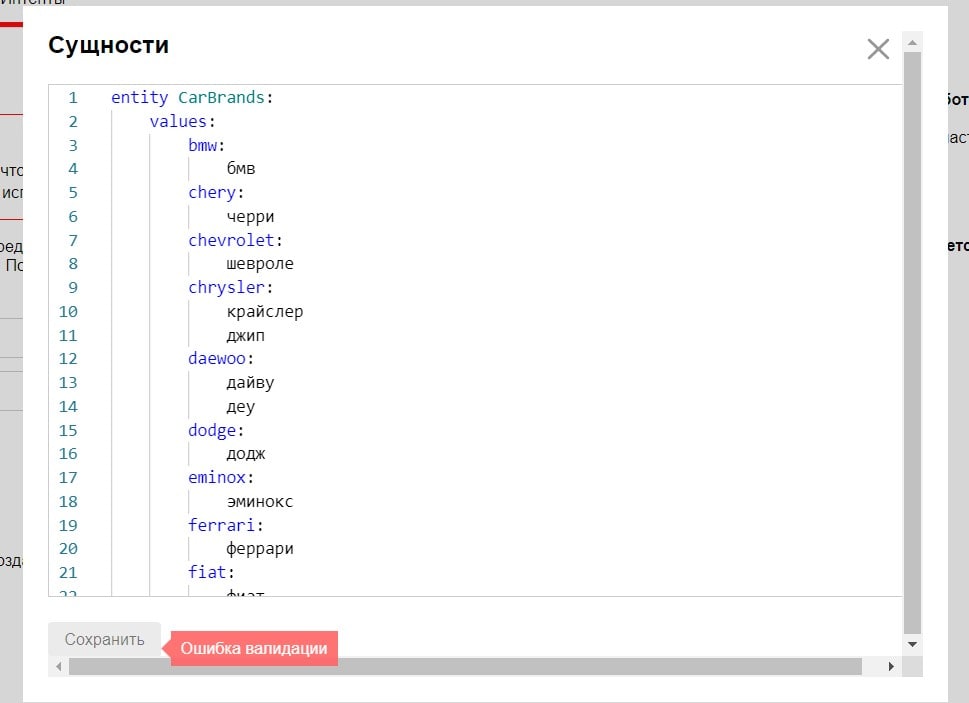Click the 'eminox:' key
This screenshot has height=703, width=969.
tap(221, 478)
